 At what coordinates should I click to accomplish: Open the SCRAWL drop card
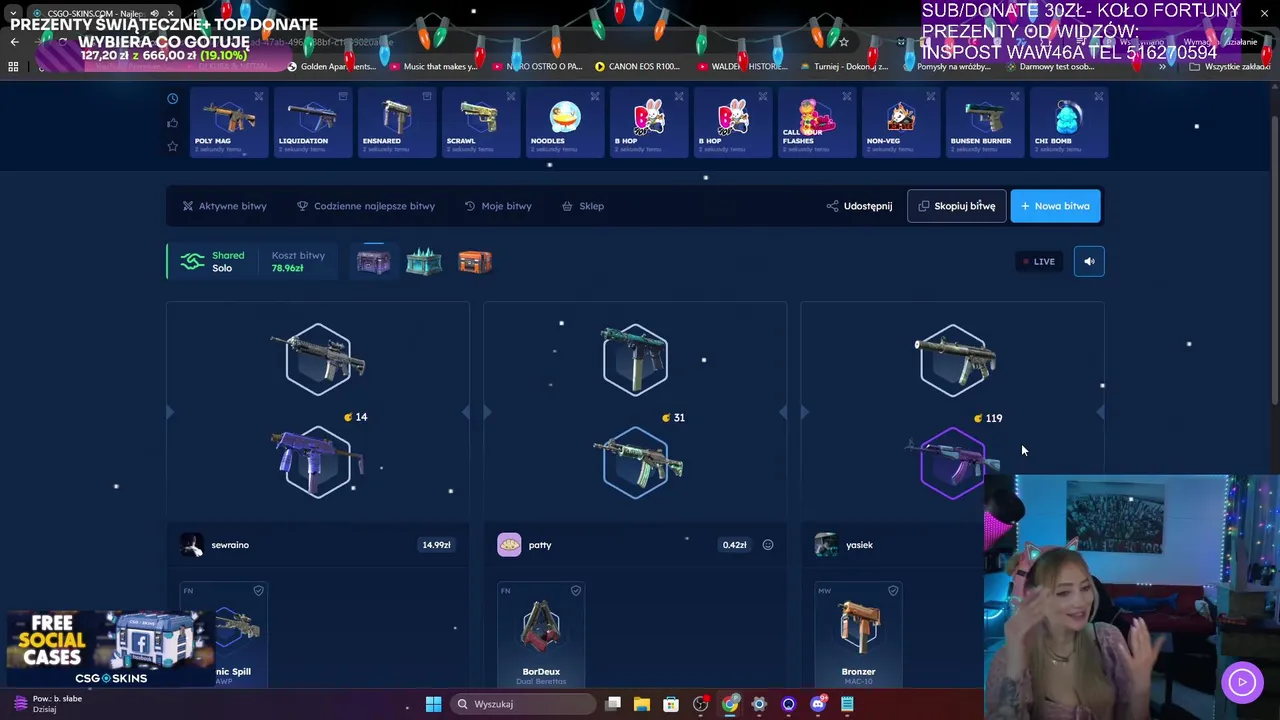481,123
